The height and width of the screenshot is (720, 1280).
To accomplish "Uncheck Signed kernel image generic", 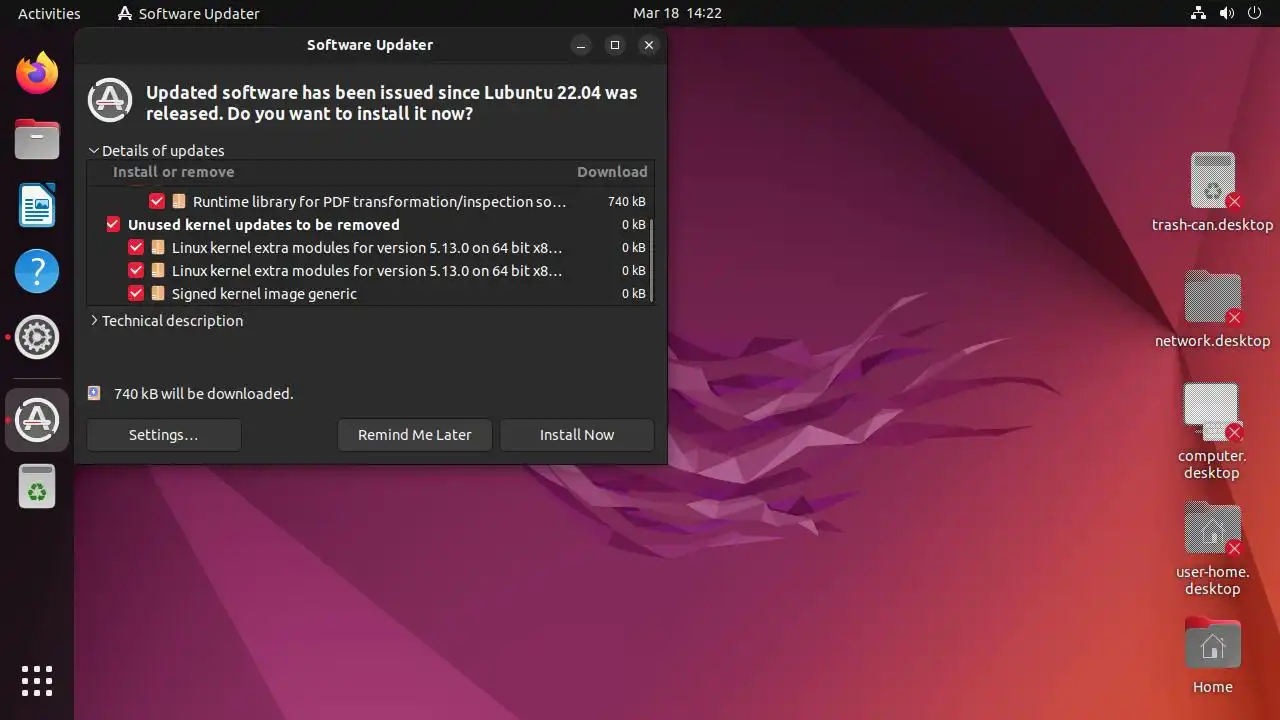I will [x=136, y=293].
